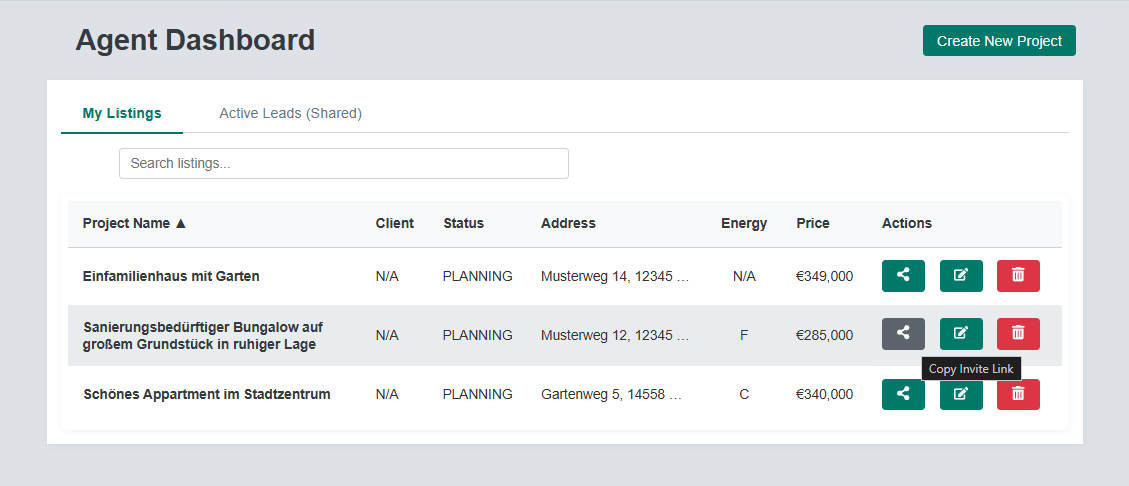Share the Schönes Appartment im Stadtzentrum listing
Viewport: 1129px width, 486px height.
coord(903,395)
